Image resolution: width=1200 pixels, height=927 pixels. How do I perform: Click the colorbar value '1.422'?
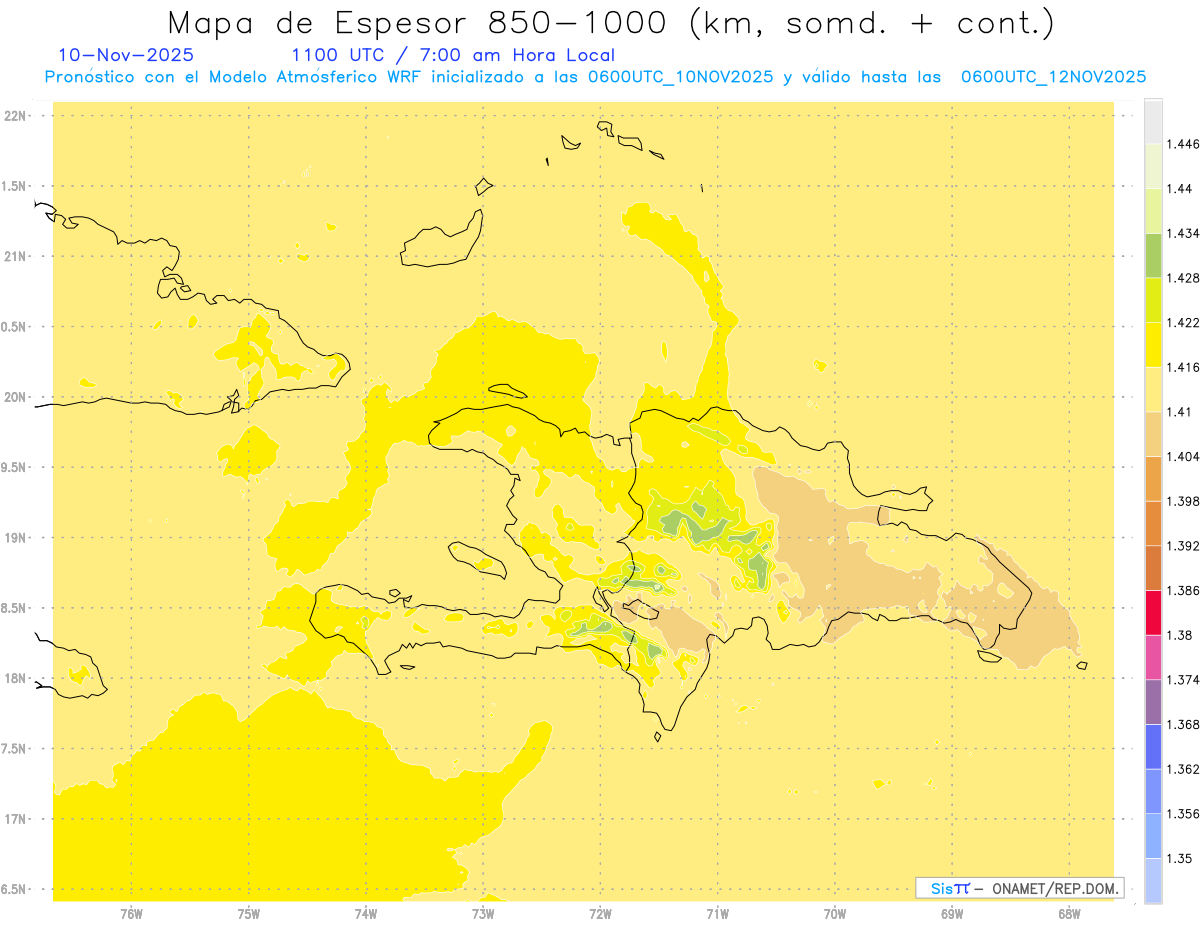(x=1184, y=322)
